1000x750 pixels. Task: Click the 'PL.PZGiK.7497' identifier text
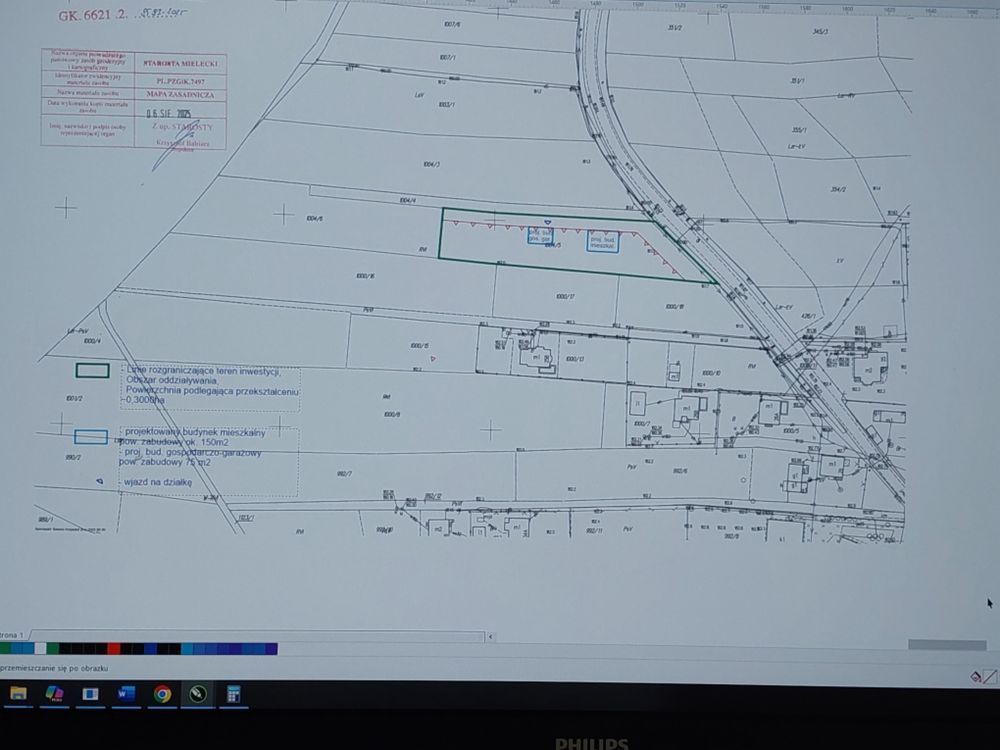tap(180, 82)
